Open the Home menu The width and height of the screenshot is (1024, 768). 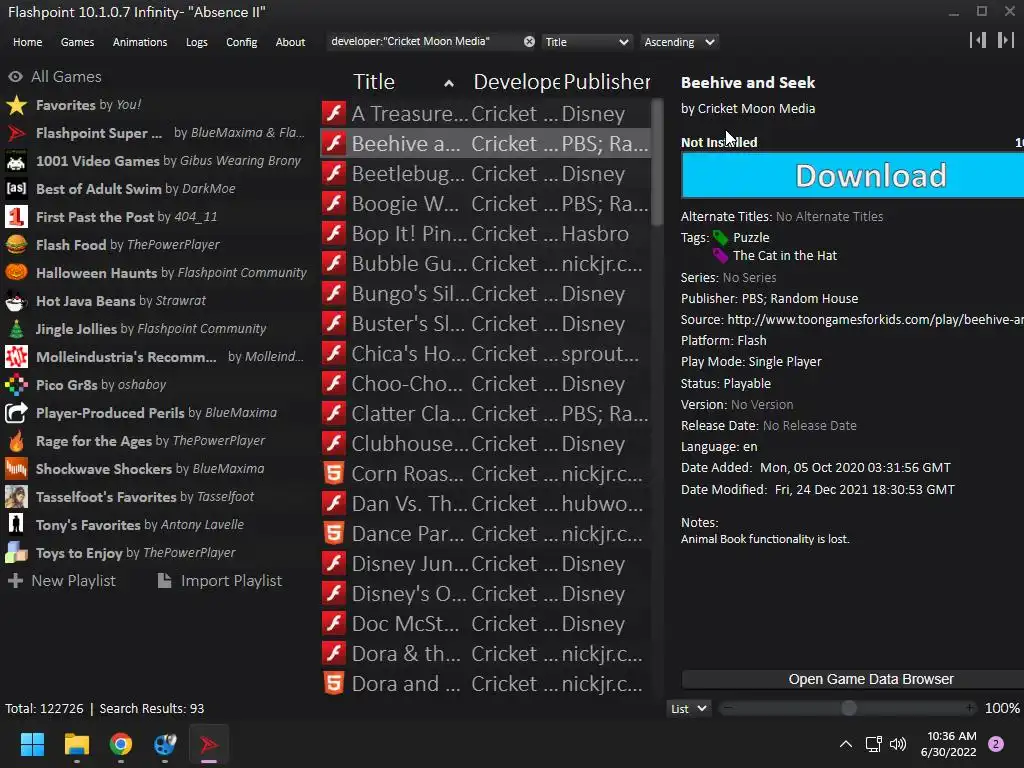(x=27, y=42)
